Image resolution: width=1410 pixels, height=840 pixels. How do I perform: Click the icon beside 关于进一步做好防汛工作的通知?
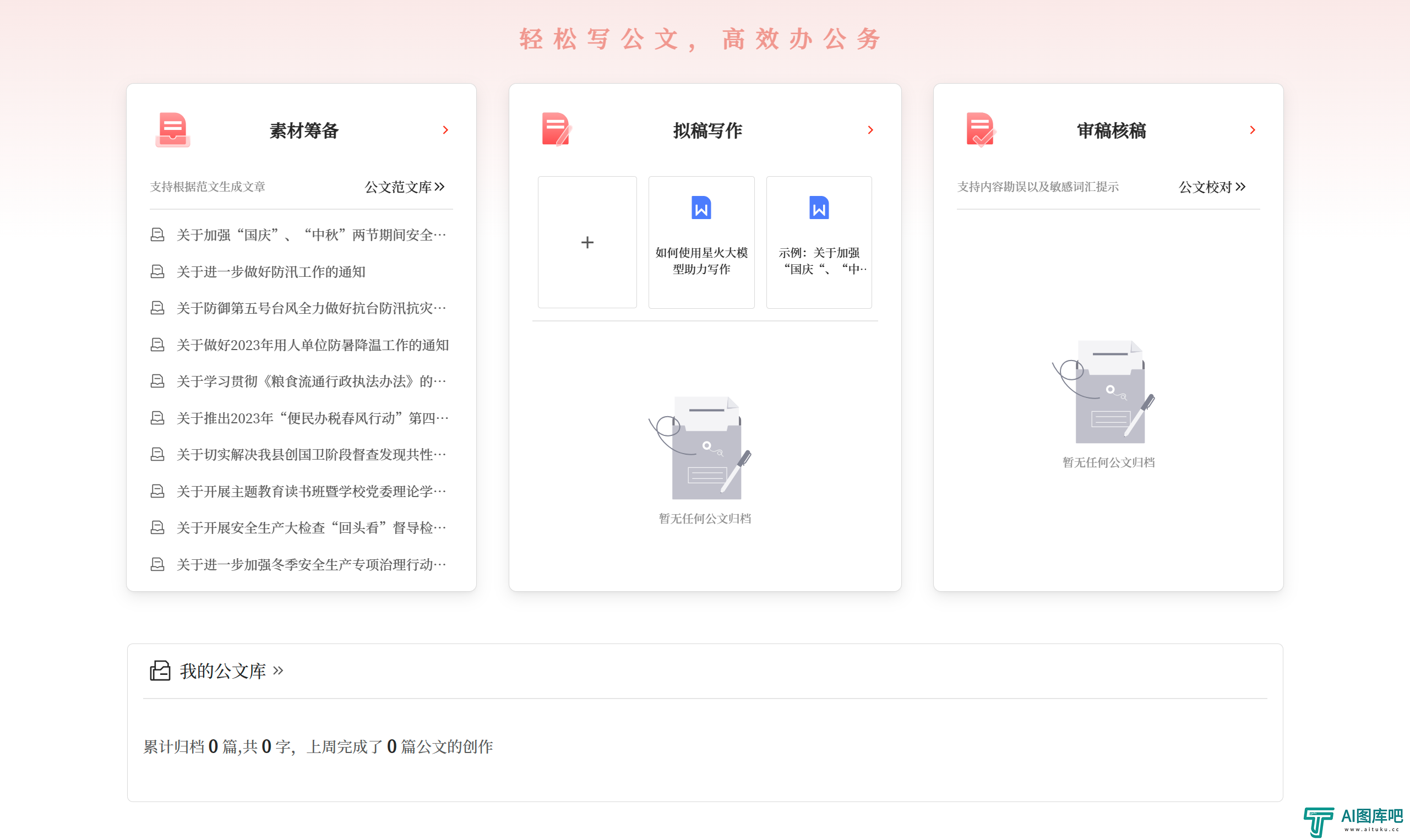coord(157,272)
